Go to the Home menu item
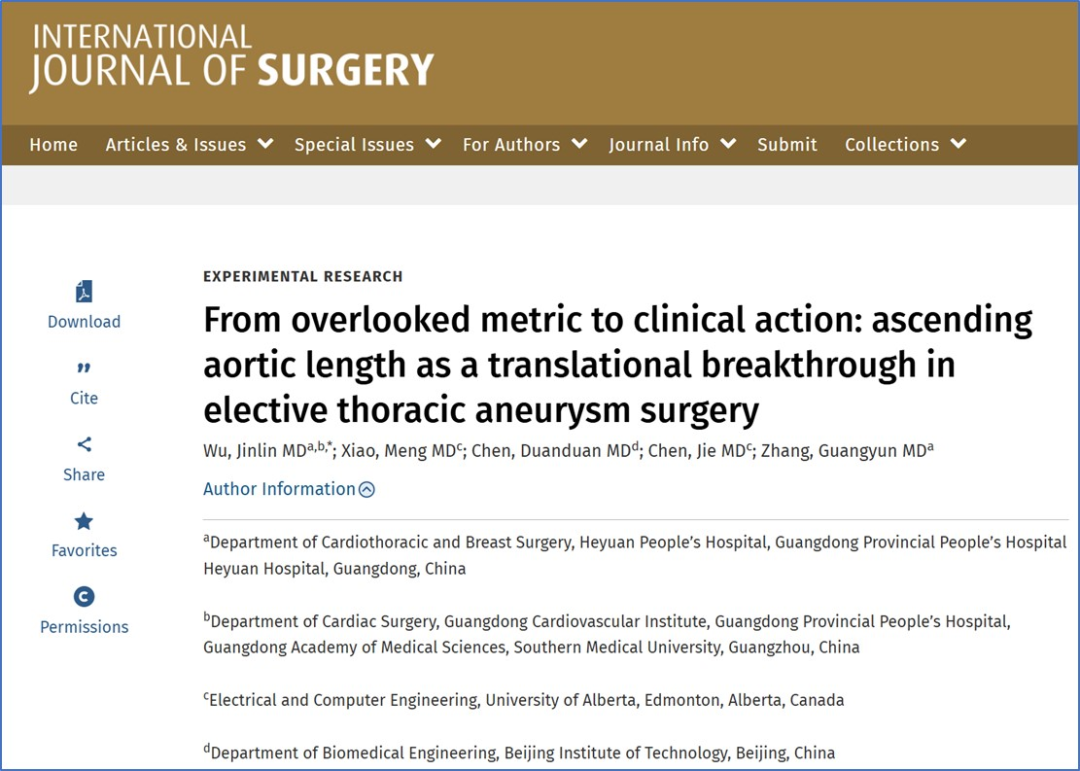This screenshot has height=771, width=1080. point(53,145)
